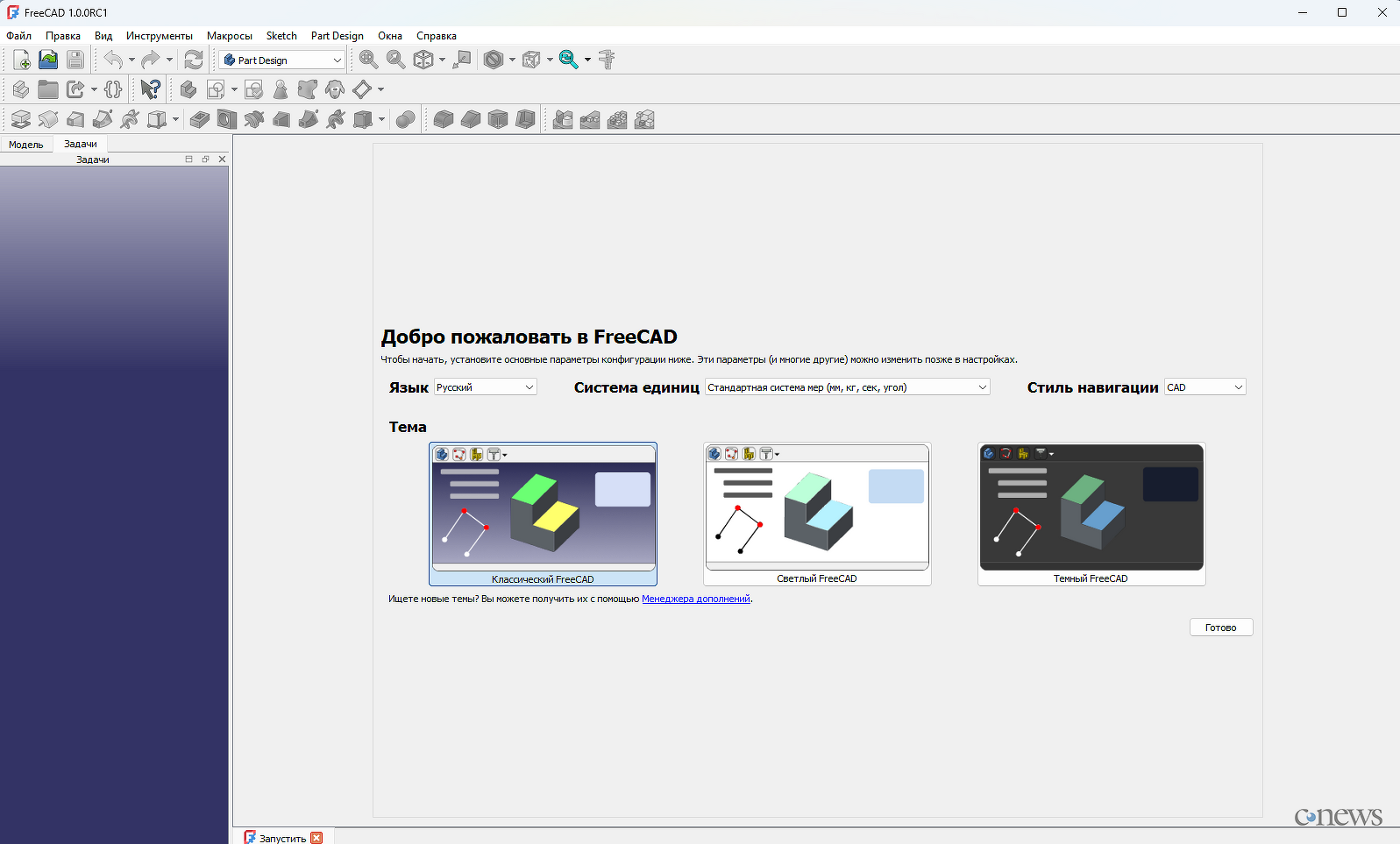1400x844 pixels.
Task: Click the redo arrow icon
Action: click(x=151, y=60)
